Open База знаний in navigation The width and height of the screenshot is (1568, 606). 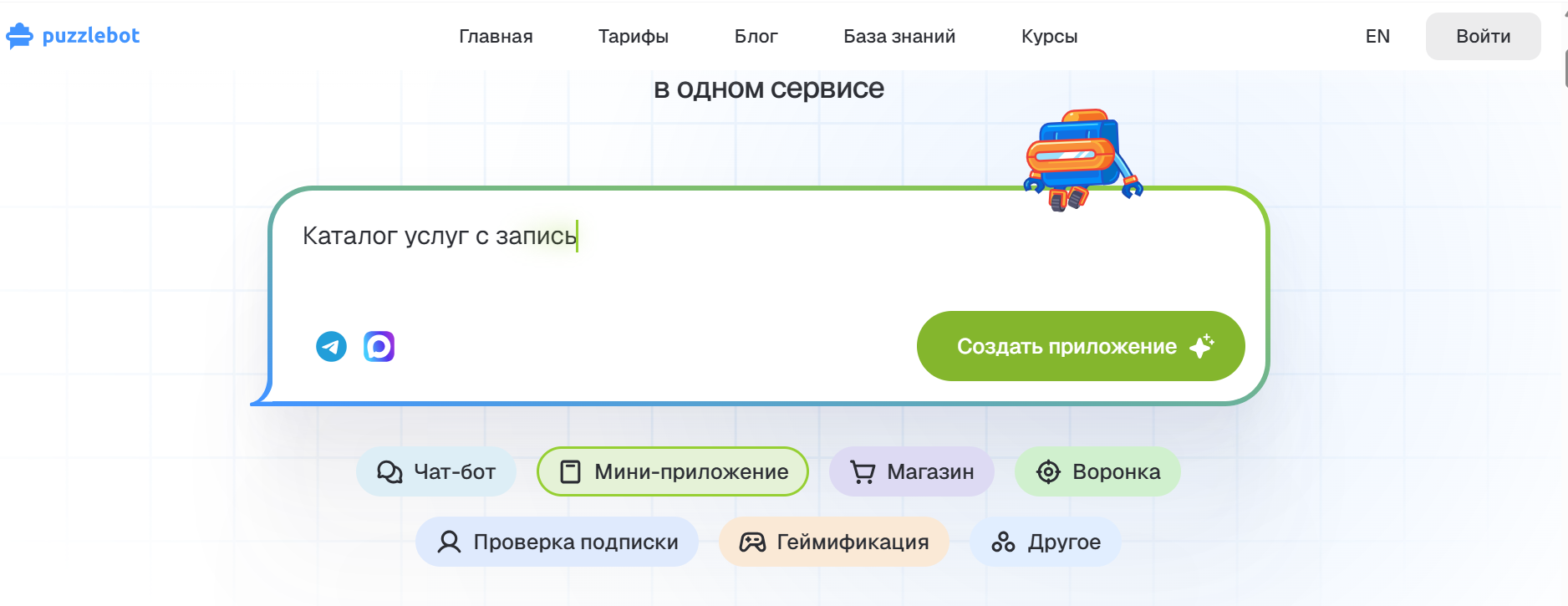pyautogui.click(x=899, y=37)
